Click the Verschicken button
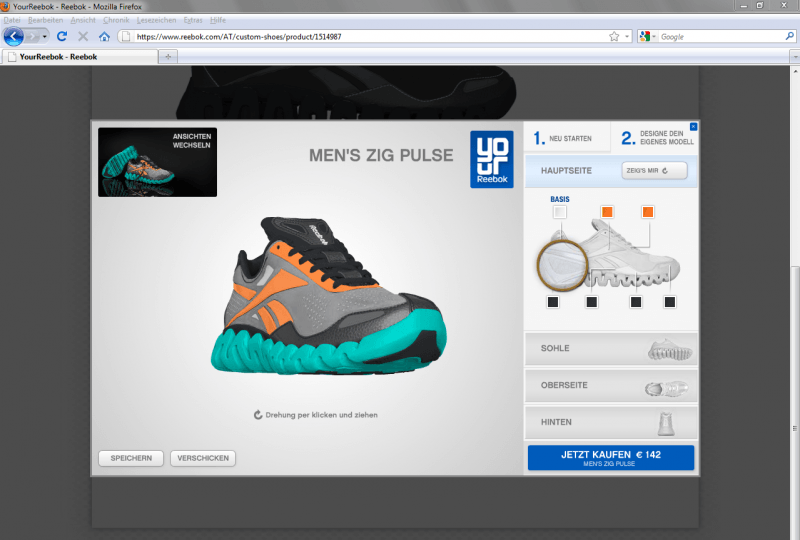Screen dimensions: 800x540 pos(203,458)
